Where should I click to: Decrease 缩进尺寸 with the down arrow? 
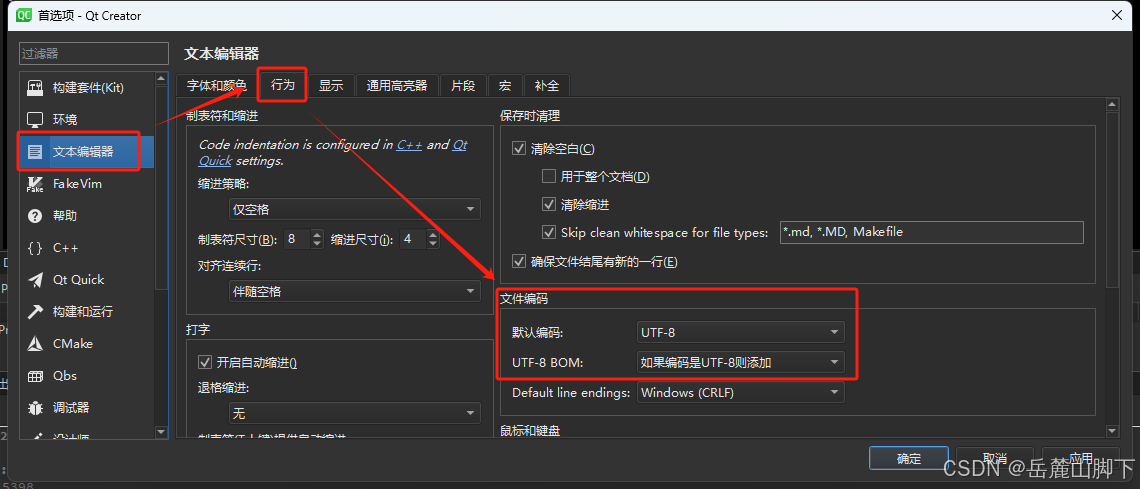[x=433, y=244]
